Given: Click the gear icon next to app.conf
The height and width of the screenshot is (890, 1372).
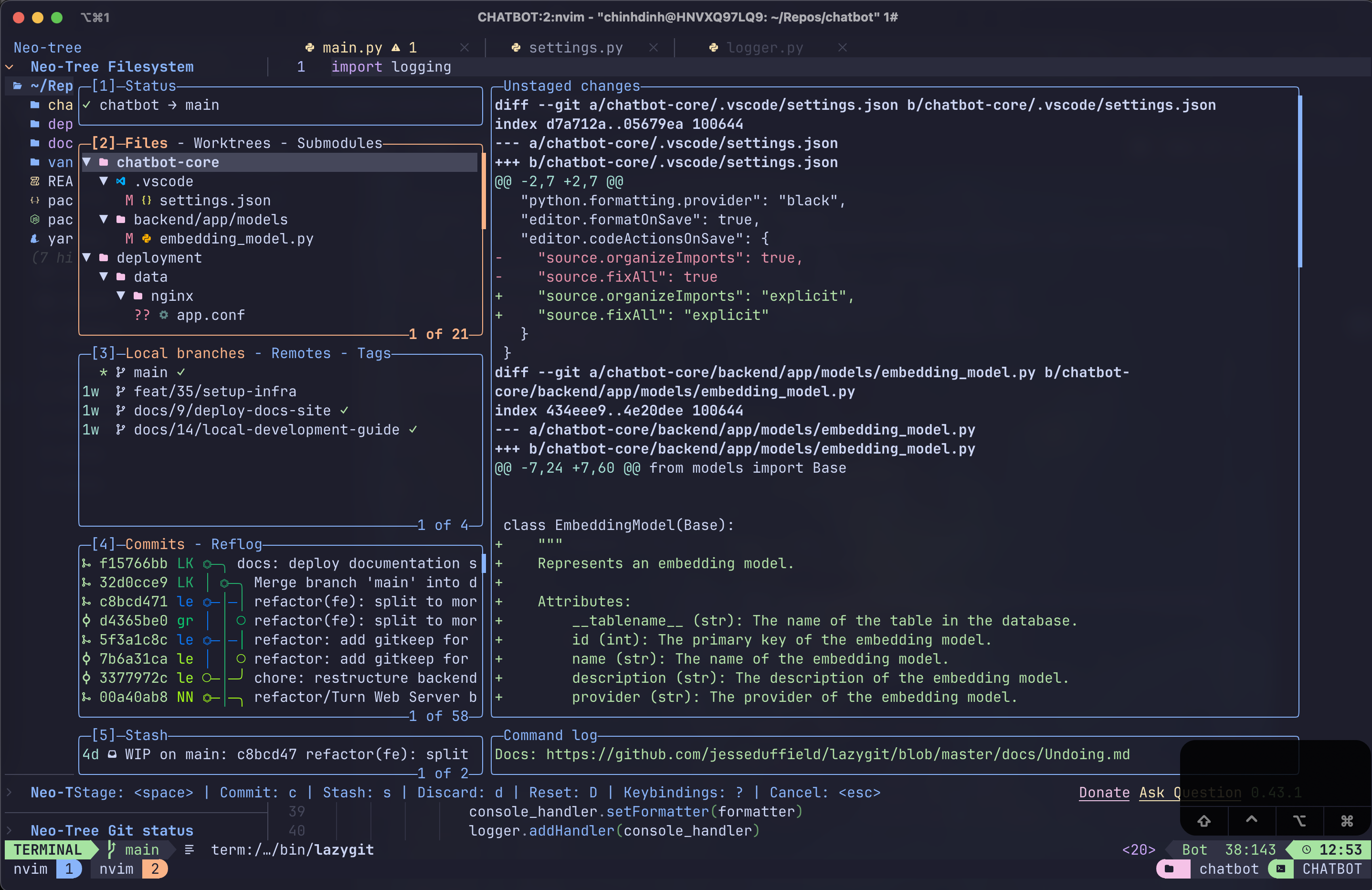Looking at the screenshot, I should click(x=164, y=315).
